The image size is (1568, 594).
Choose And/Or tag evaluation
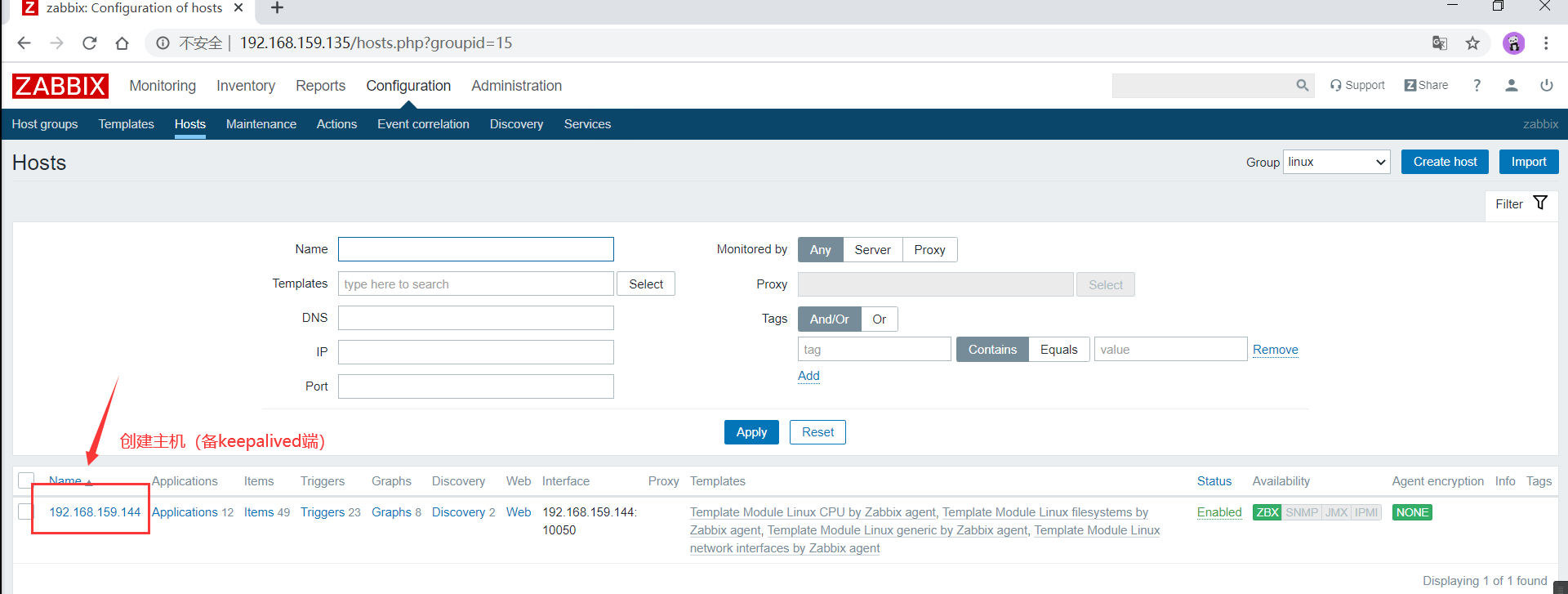829,319
